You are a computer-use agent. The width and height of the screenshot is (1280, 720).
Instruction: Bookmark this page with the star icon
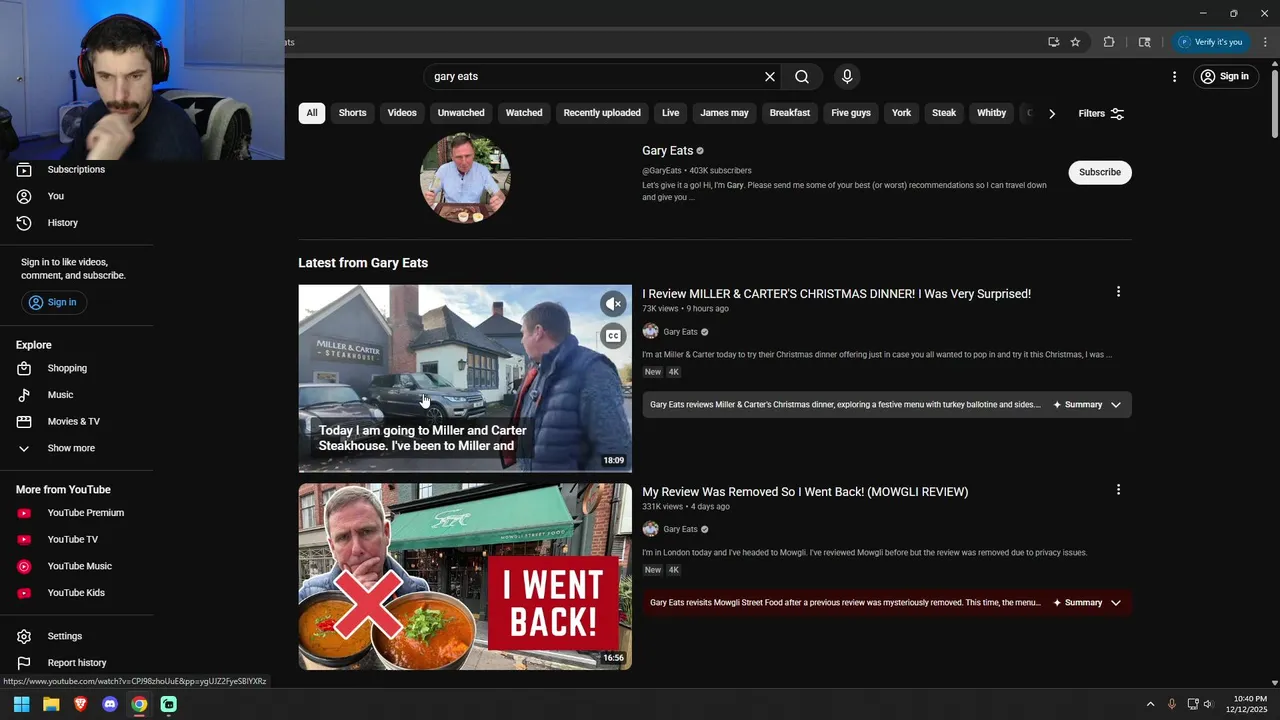[x=1075, y=42]
